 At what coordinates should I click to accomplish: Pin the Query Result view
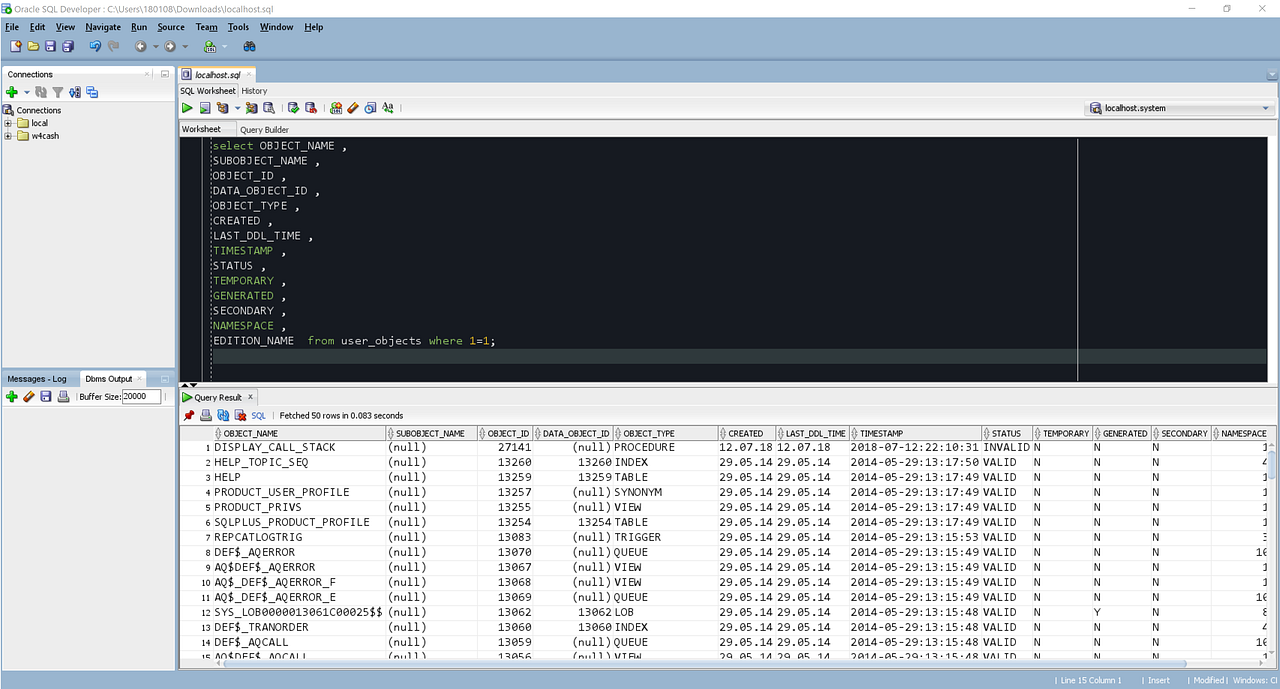point(190,414)
